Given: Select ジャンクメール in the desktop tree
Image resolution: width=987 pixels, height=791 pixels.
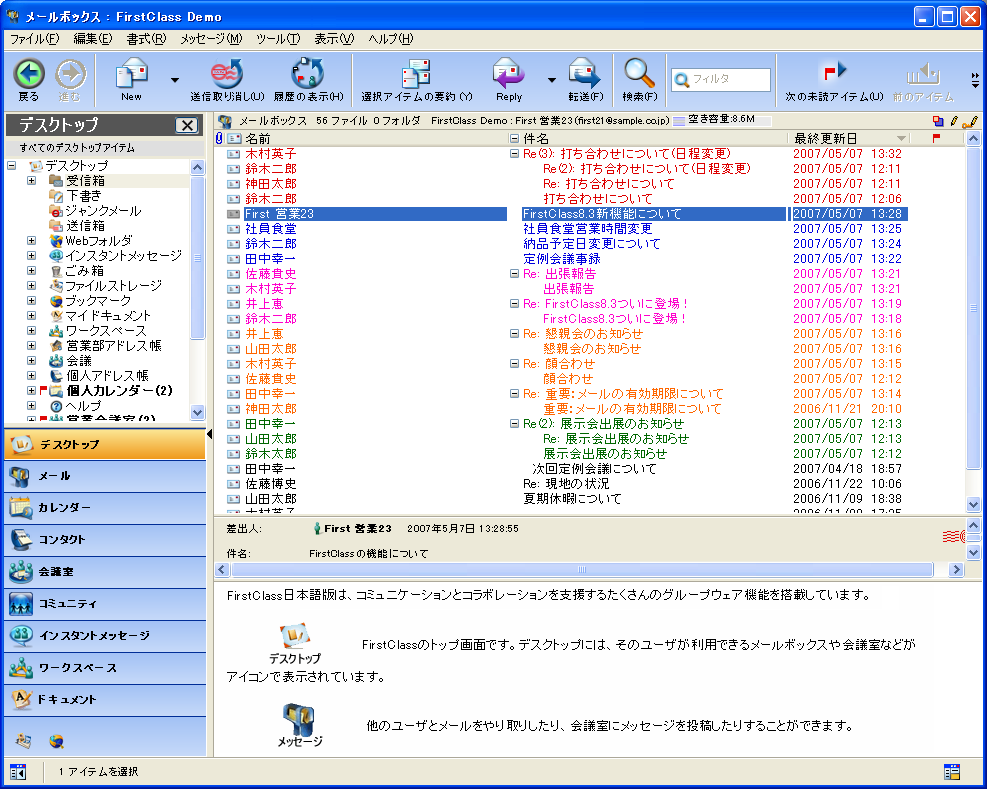Looking at the screenshot, I should (x=103, y=211).
